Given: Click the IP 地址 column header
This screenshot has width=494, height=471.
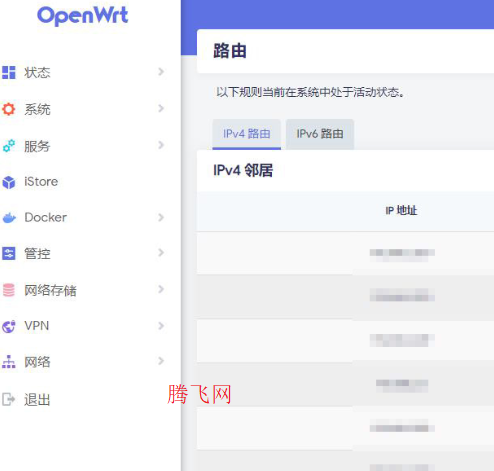Looking at the screenshot, I should click(x=401, y=211).
